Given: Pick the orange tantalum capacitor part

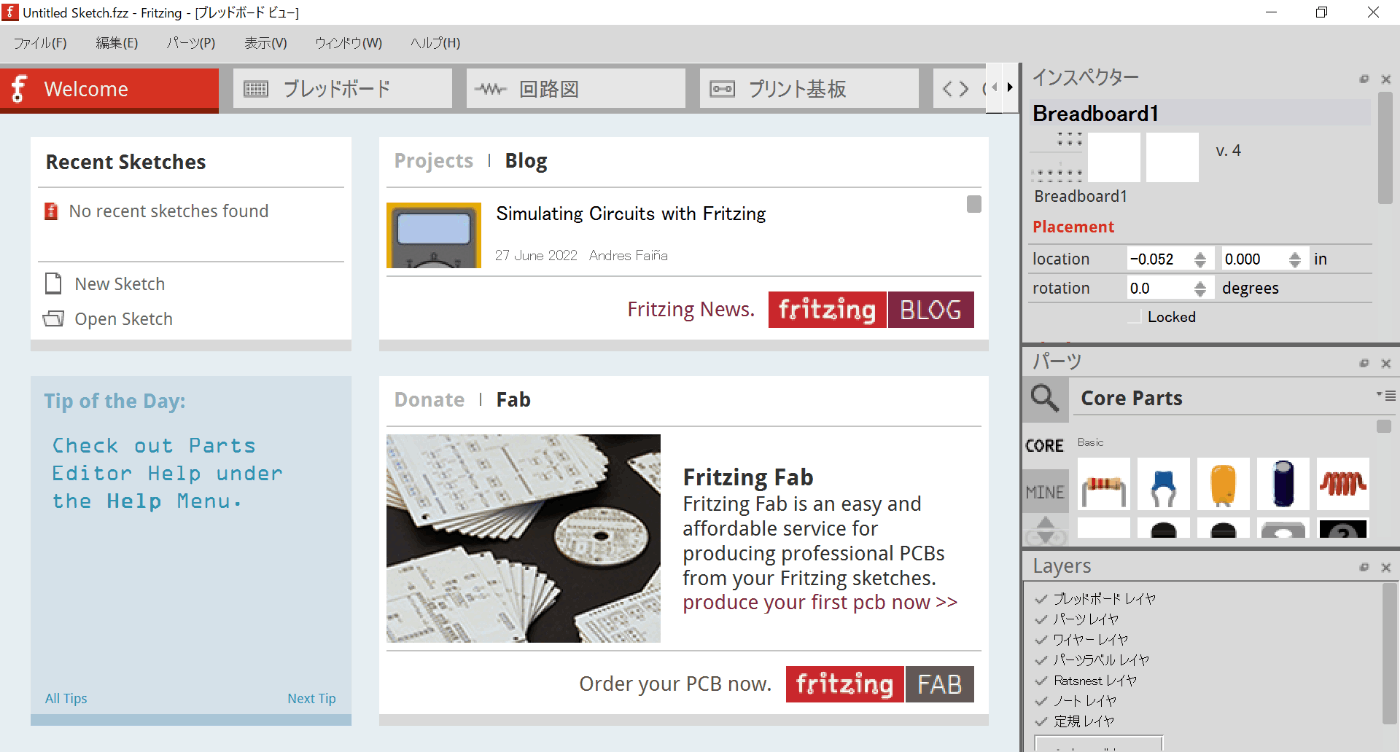Looking at the screenshot, I should 1224,484.
